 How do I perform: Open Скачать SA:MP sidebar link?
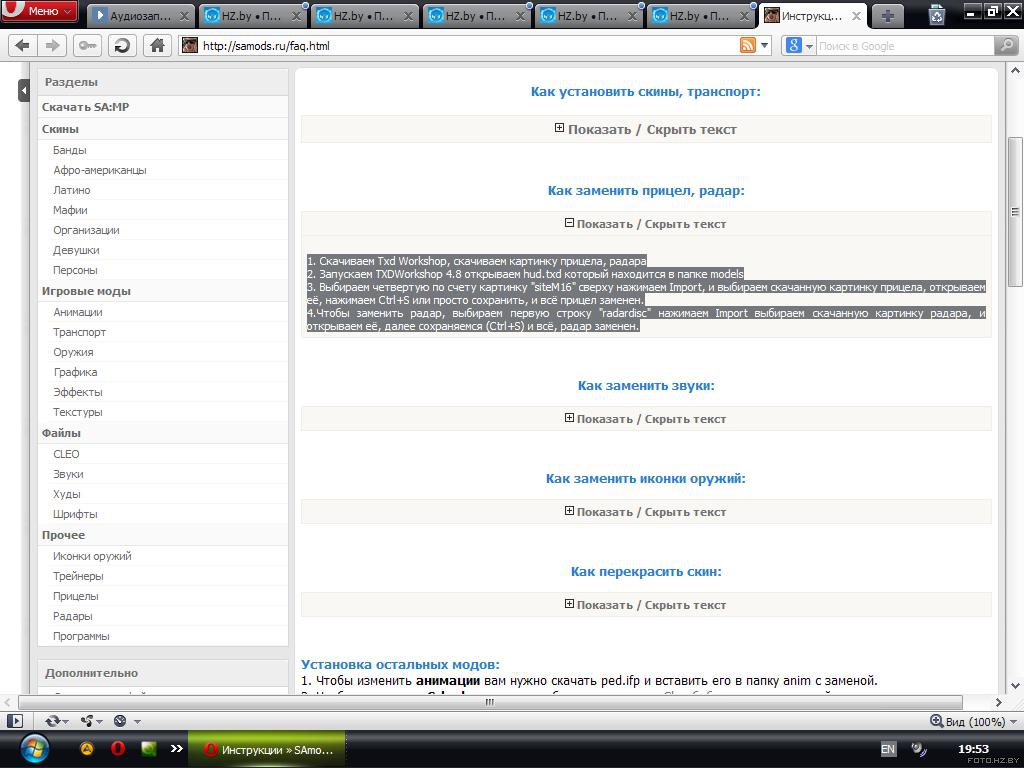(x=86, y=107)
